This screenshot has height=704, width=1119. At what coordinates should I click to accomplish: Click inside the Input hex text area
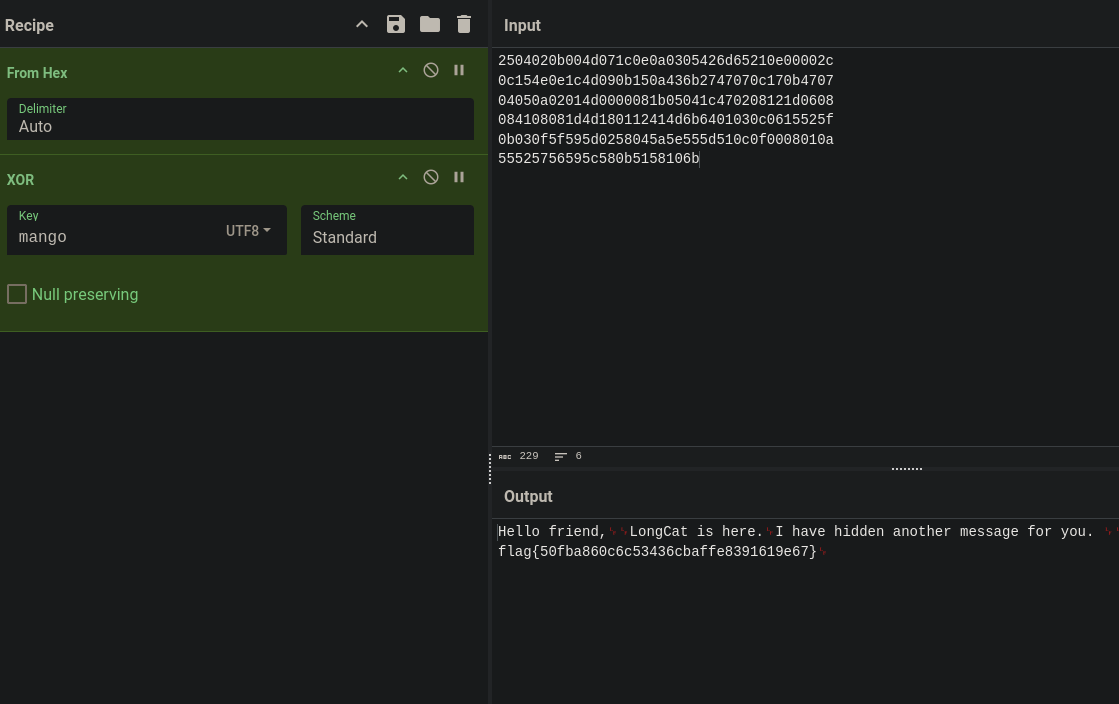tap(805, 246)
